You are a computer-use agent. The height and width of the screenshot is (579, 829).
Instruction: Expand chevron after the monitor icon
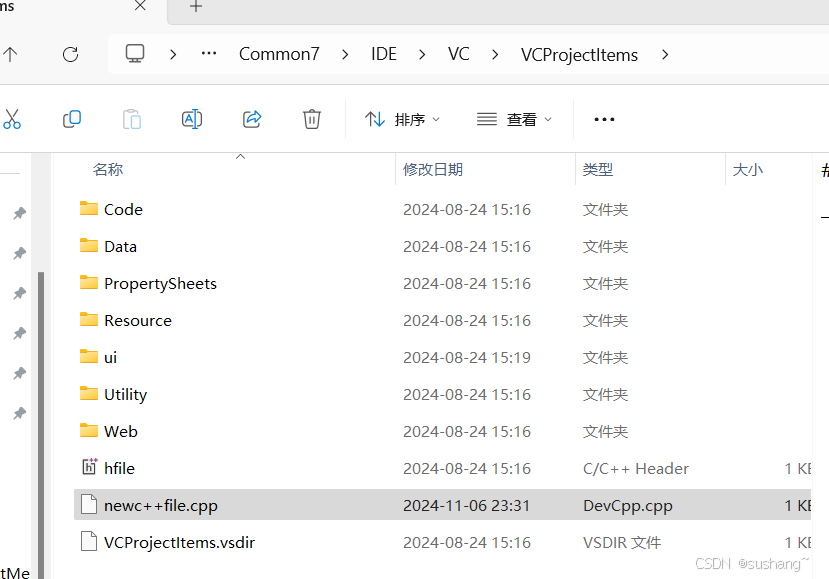[x=173, y=54]
